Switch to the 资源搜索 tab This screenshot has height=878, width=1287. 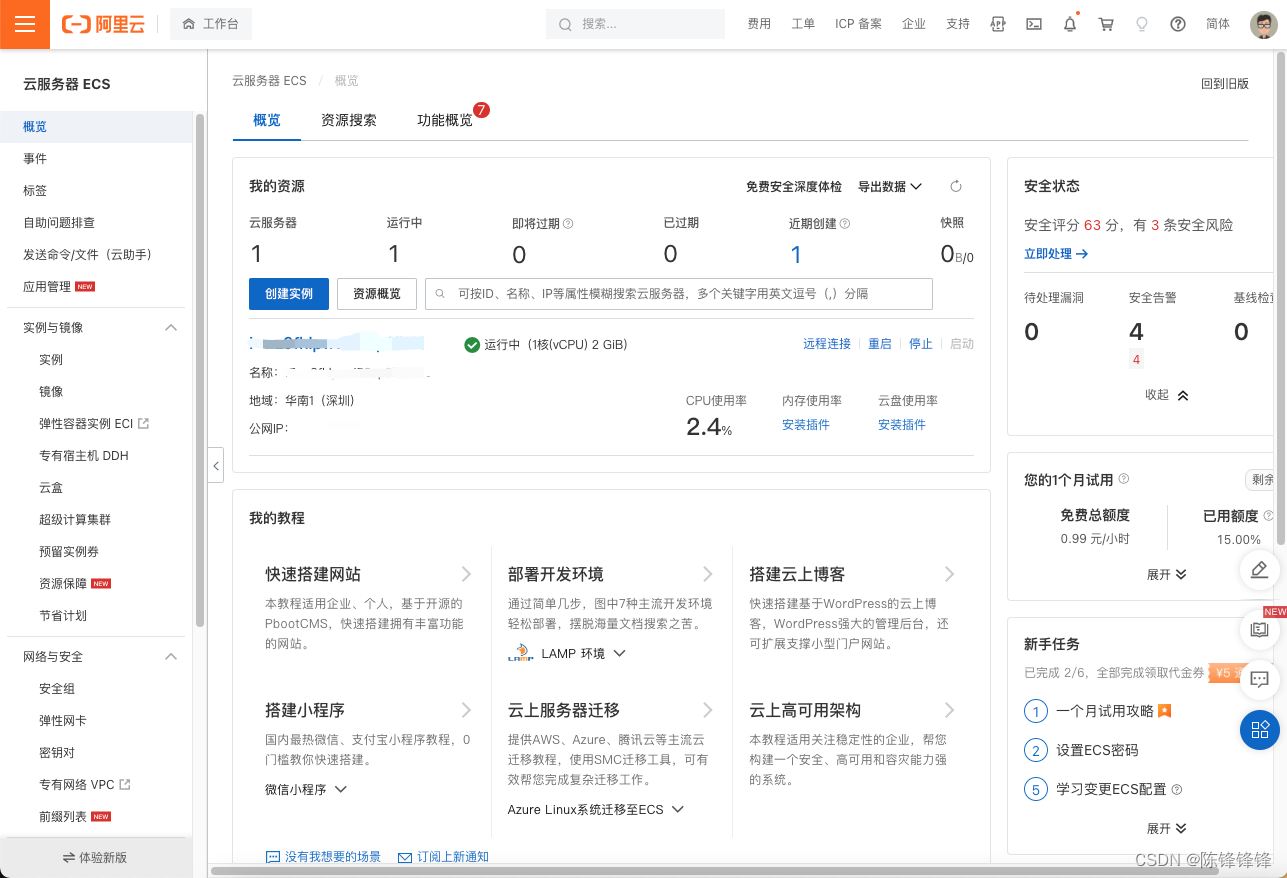(x=348, y=119)
